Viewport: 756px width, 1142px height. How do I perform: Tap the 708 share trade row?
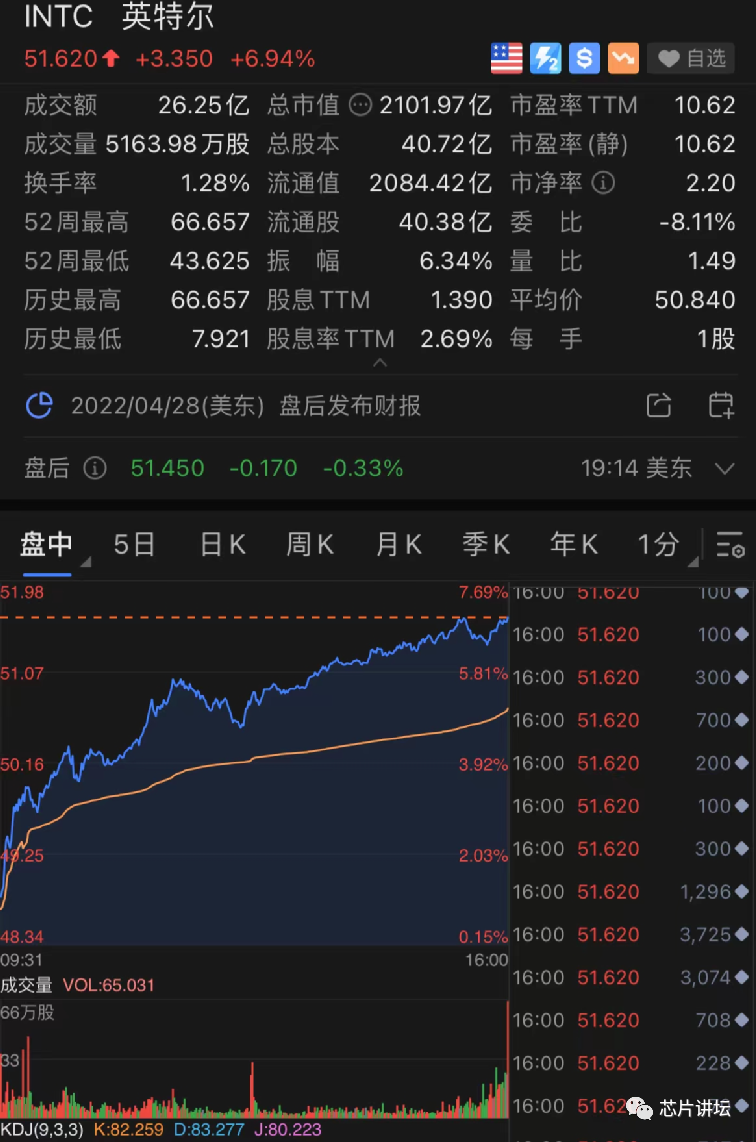[x=631, y=1020]
